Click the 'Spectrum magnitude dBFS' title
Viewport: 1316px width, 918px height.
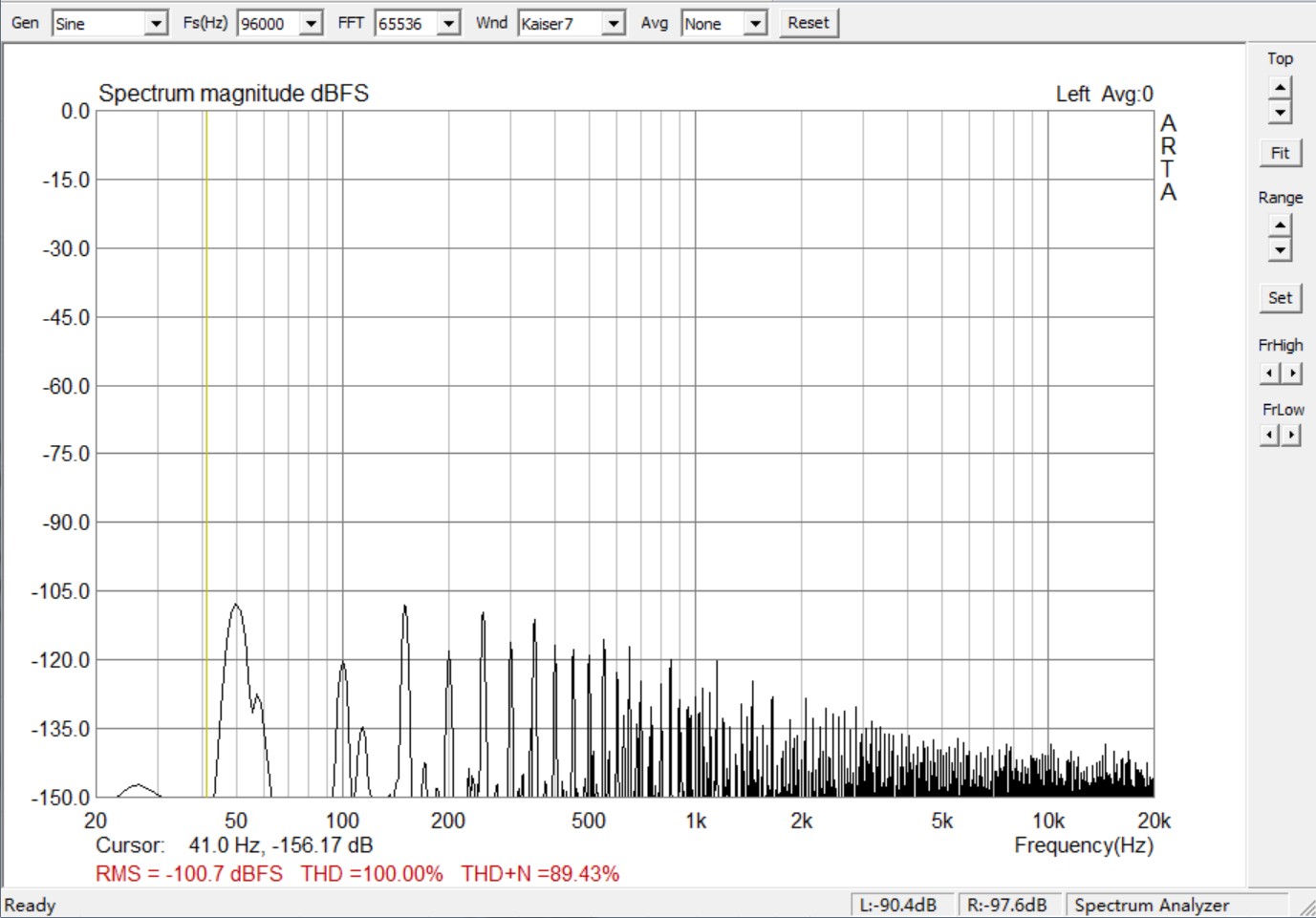pos(233,94)
